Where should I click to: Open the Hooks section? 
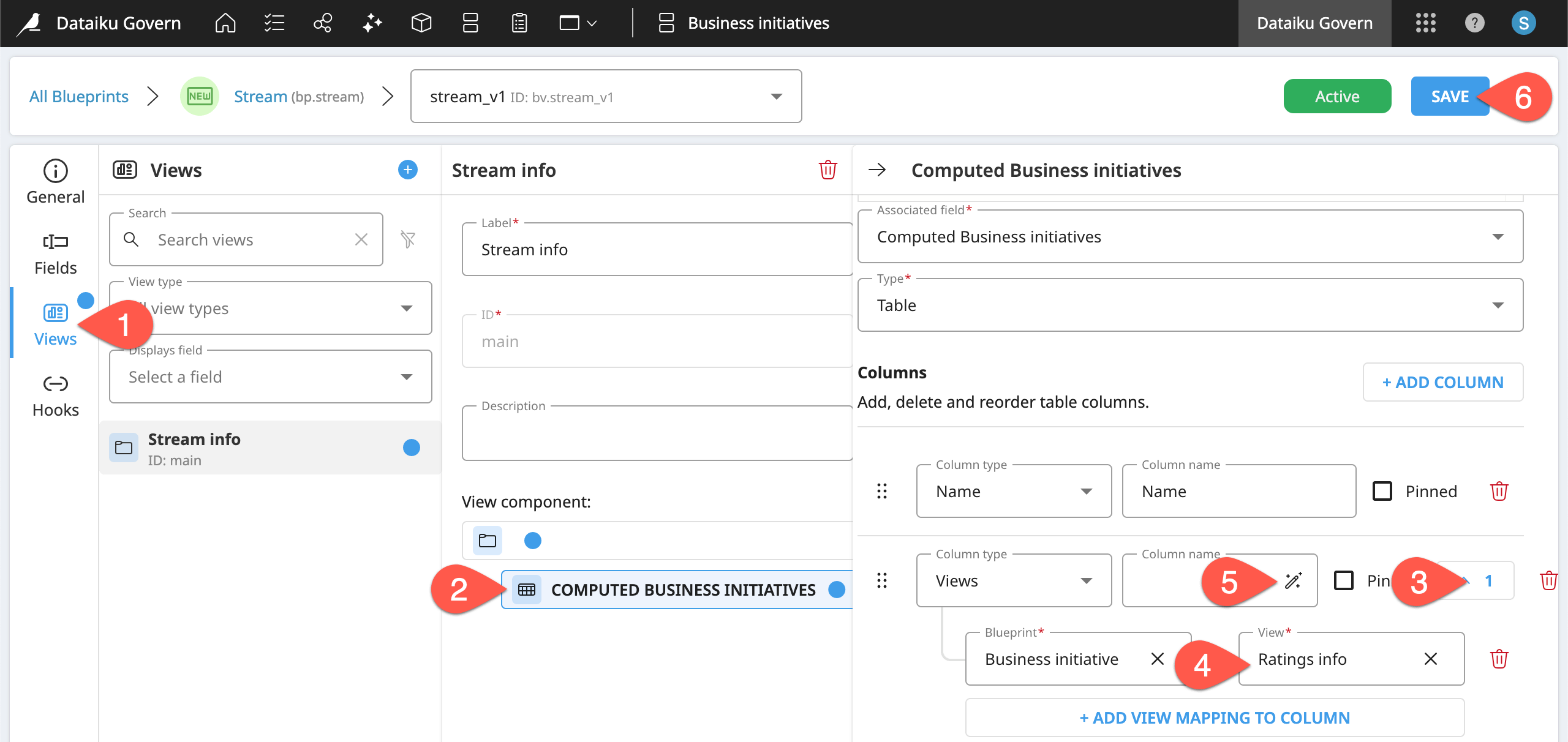(x=55, y=394)
